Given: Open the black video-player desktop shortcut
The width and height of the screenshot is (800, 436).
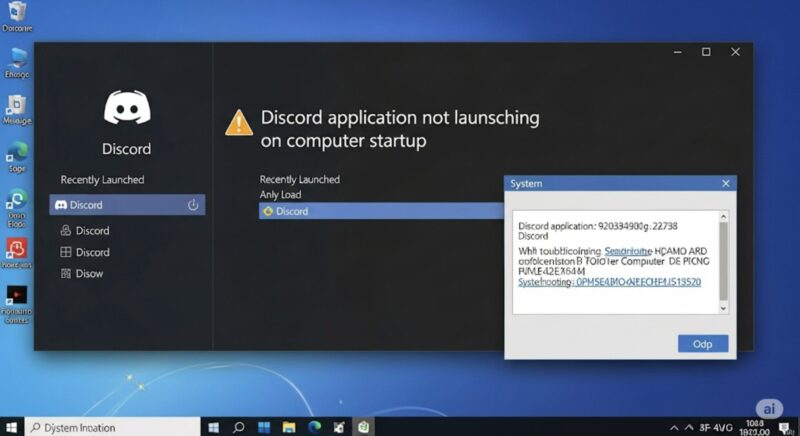Looking at the screenshot, I should point(17,304).
